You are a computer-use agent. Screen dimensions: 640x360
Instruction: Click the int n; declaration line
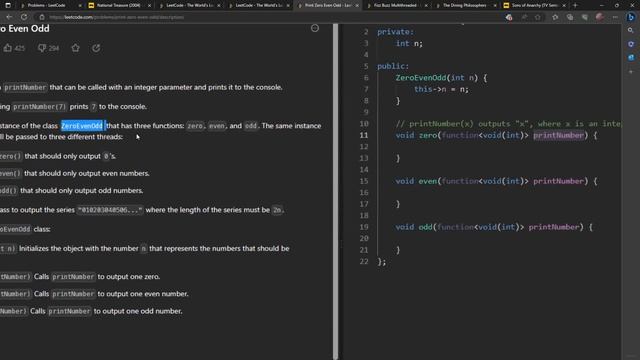click(x=409, y=43)
